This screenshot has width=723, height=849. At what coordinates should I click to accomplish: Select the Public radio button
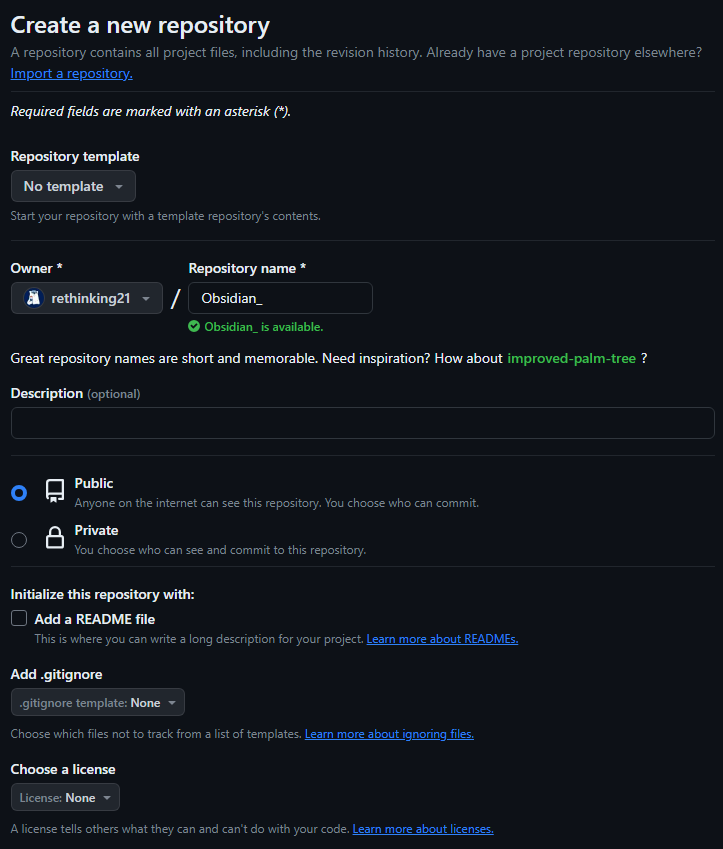click(18, 490)
